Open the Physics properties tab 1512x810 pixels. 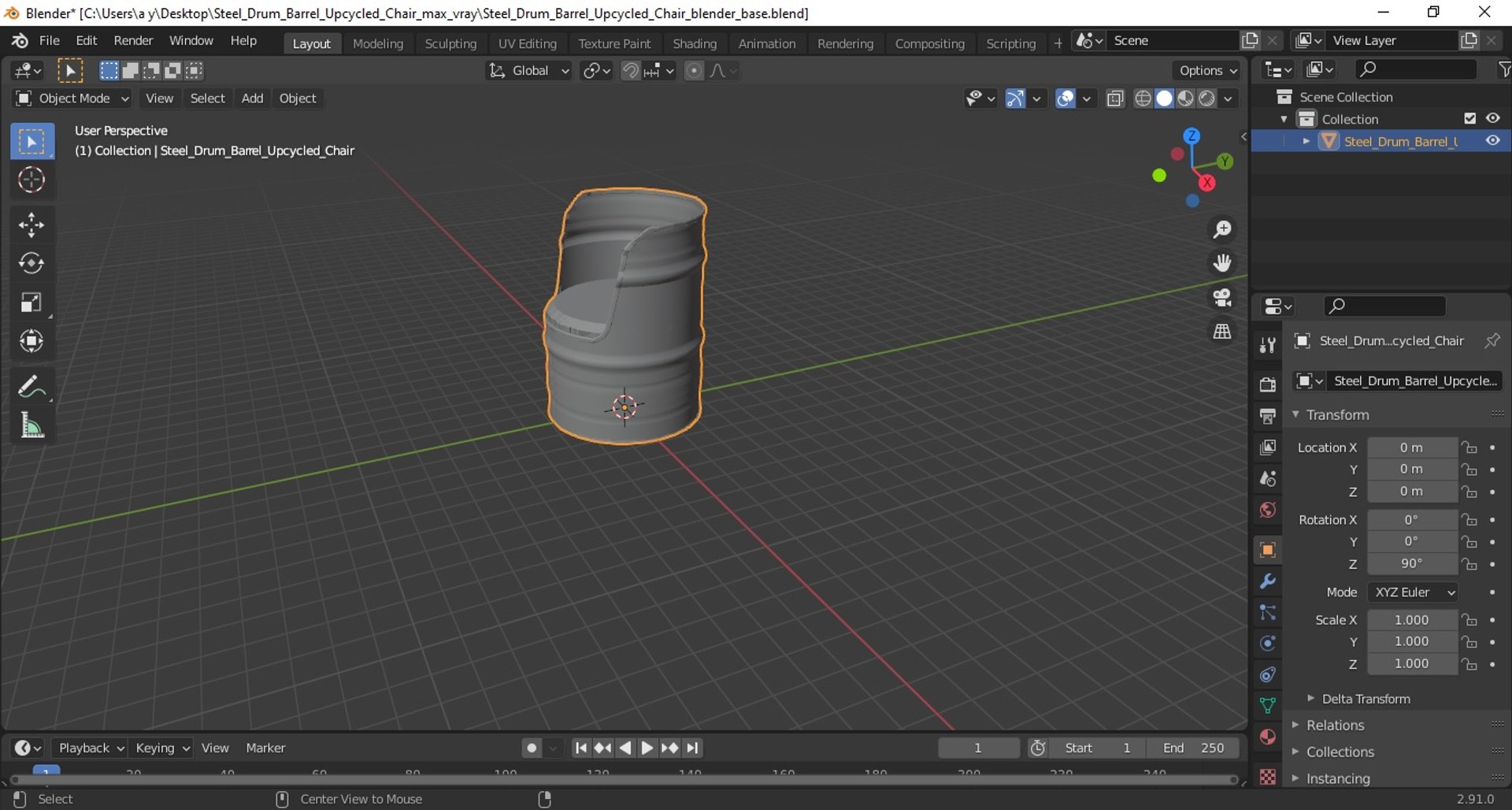(x=1267, y=644)
